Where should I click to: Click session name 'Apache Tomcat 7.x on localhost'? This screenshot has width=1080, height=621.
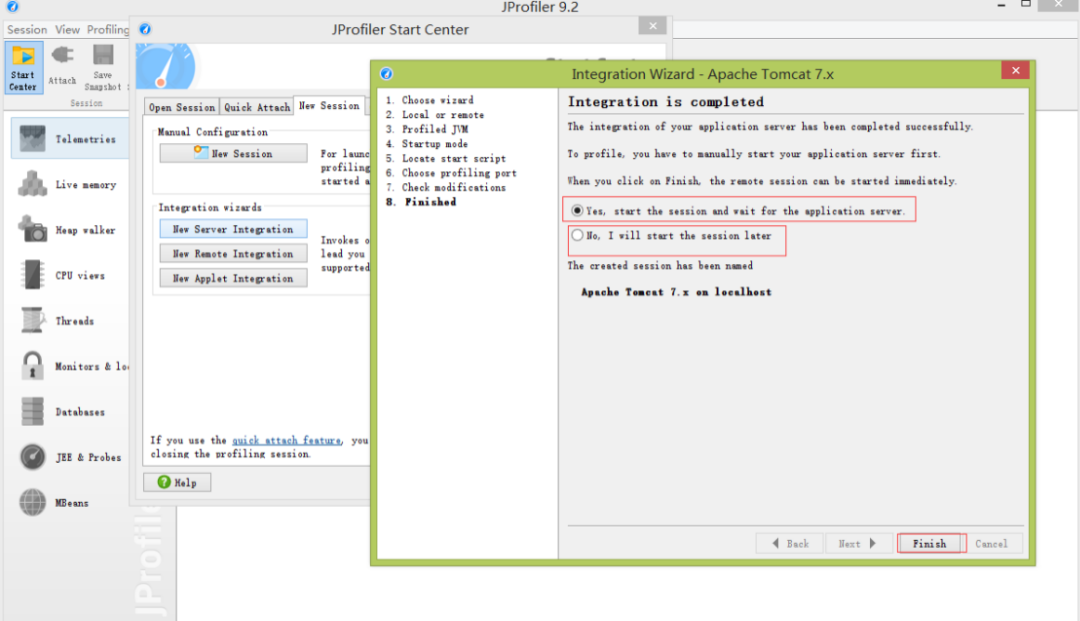pos(676,292)
